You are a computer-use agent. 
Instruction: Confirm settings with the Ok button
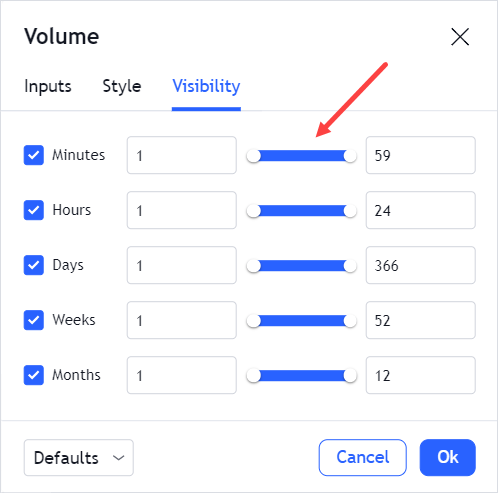[448, 457]
